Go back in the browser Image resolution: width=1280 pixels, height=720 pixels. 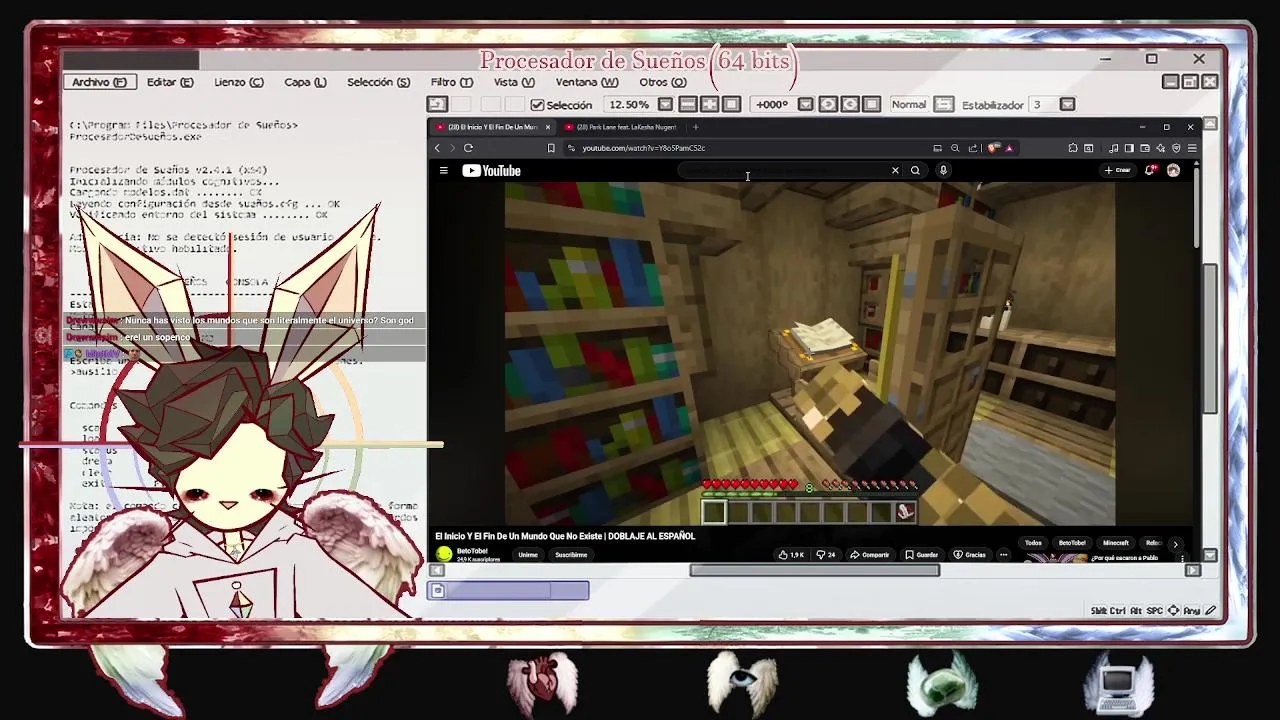(x=437, y=148)
